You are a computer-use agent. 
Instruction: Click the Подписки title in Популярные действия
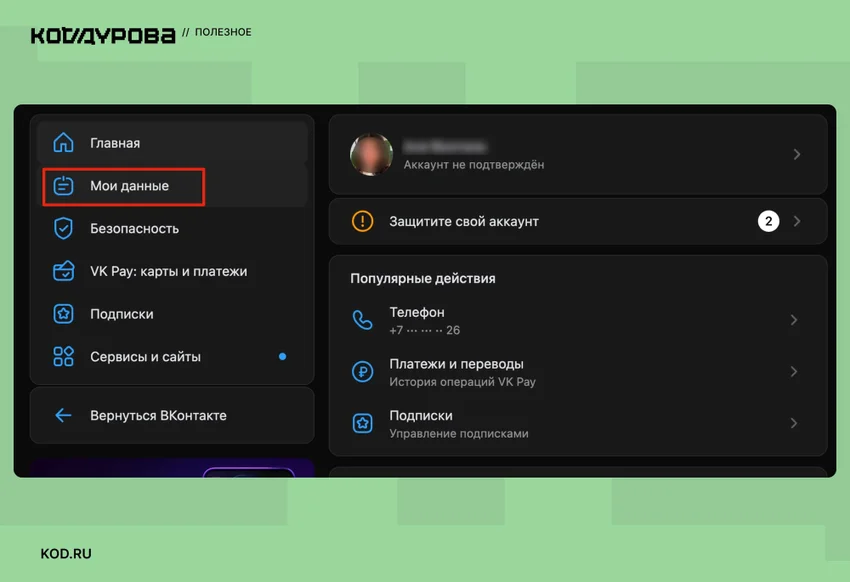421,416
